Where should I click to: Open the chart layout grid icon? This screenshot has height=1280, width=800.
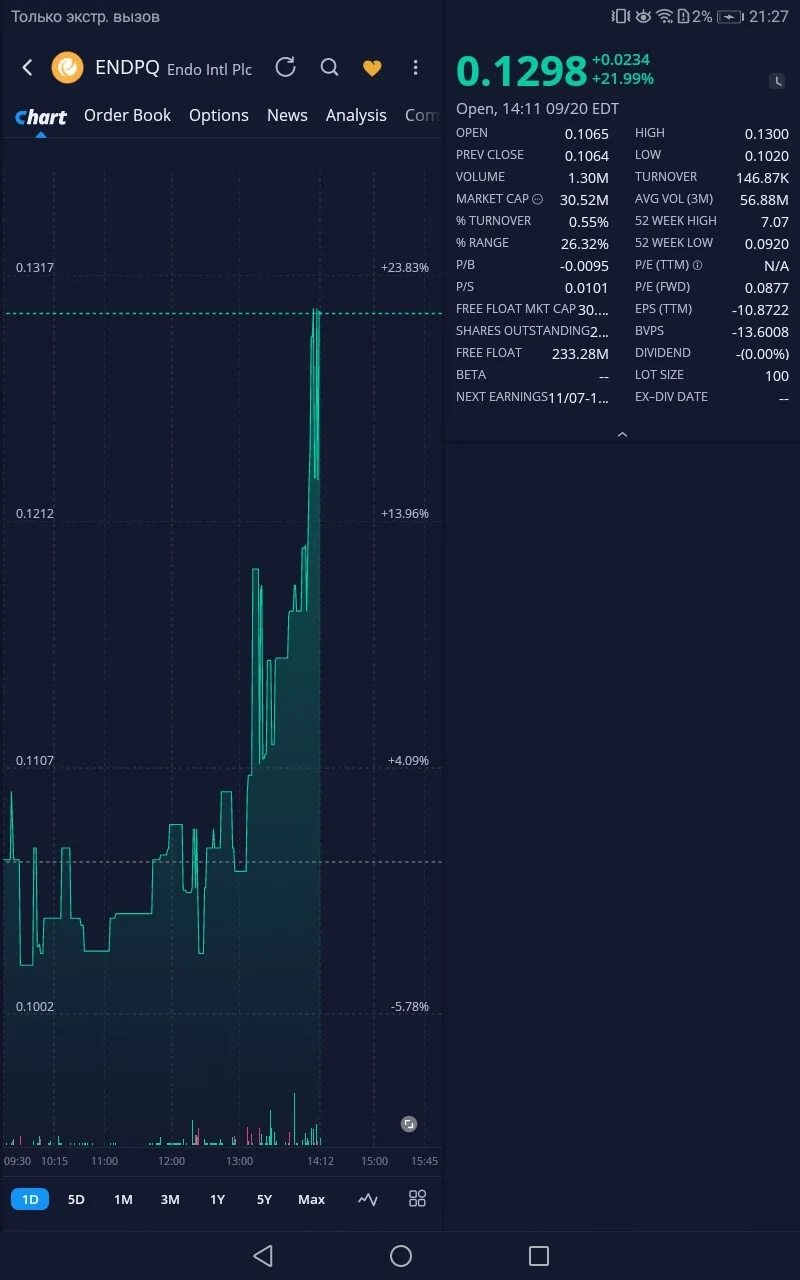coord(418,1199)
